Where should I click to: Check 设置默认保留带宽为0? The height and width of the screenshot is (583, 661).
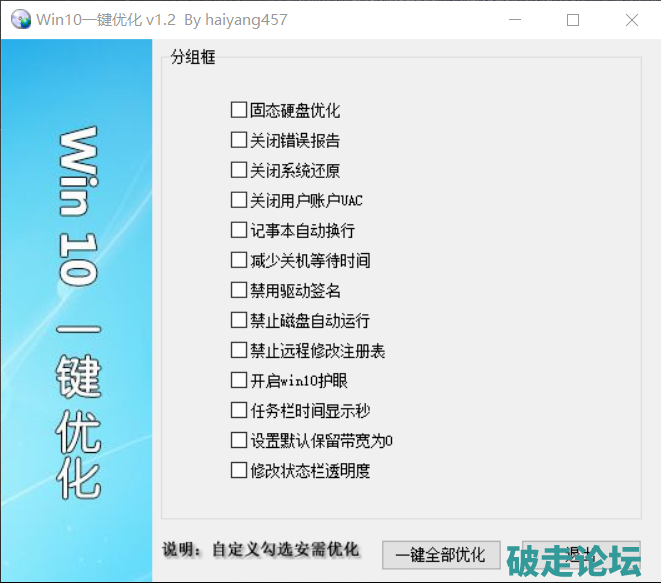click(x=239, y=440)
